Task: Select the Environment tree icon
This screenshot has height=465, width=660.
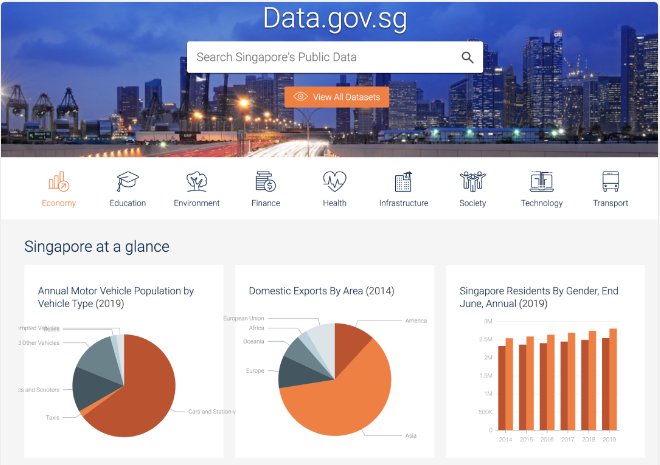Action: [x=197, y=181]
